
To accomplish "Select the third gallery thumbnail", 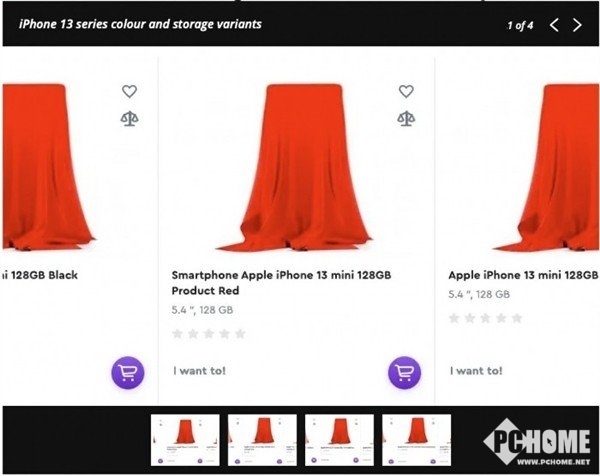I will coord(339,440).
